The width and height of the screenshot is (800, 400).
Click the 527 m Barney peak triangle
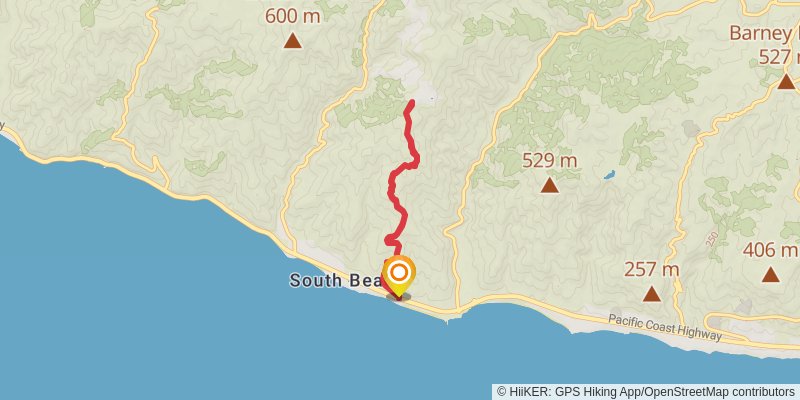[786, 81]
